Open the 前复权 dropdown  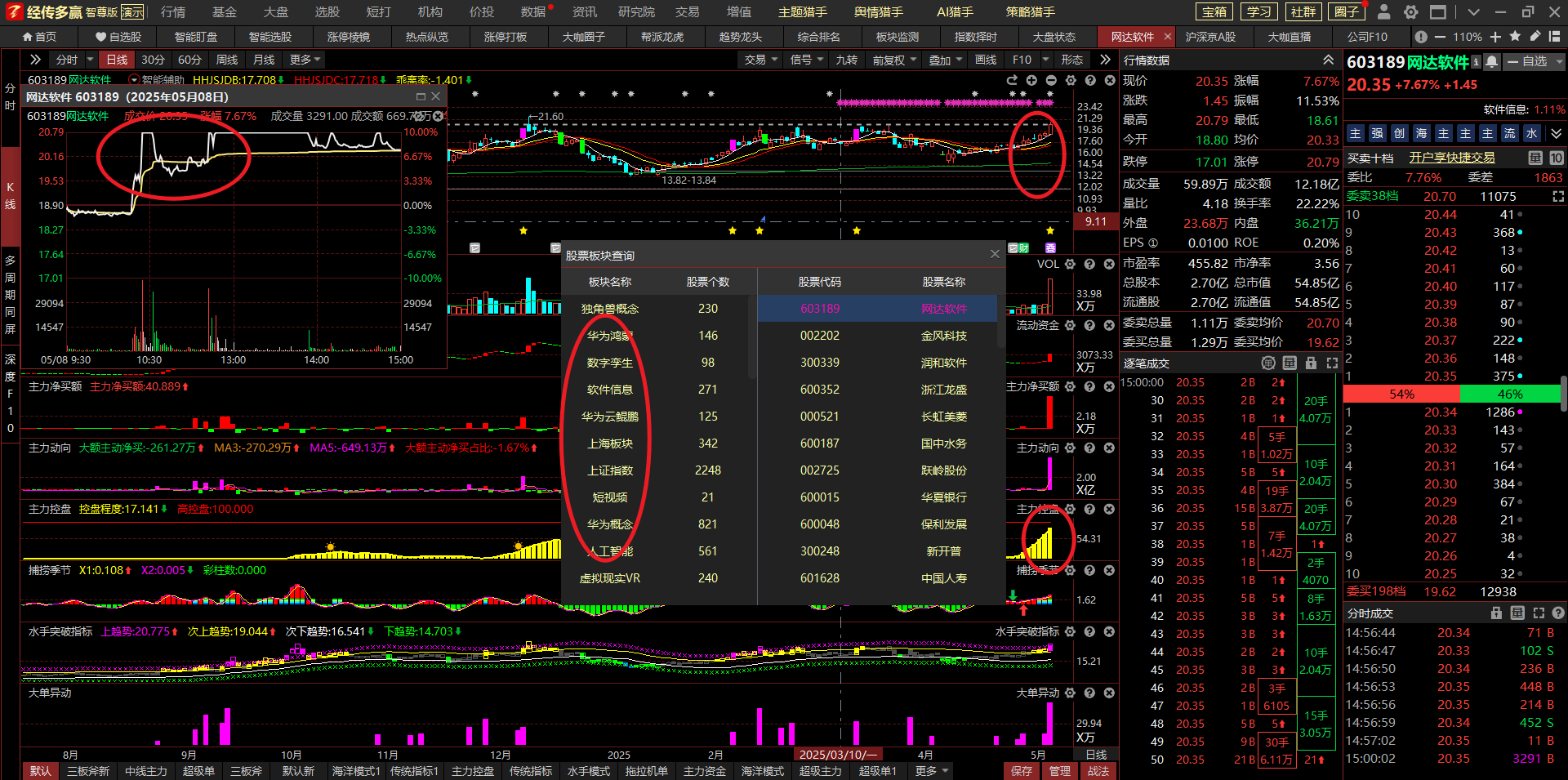click(894, 60)
